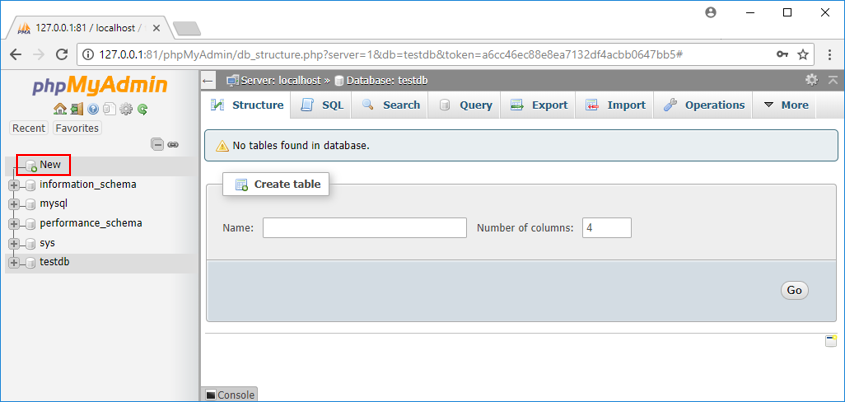Expand the mysql database node
The width and height of the screenshot is (845, 402).
tap(14, 204)
